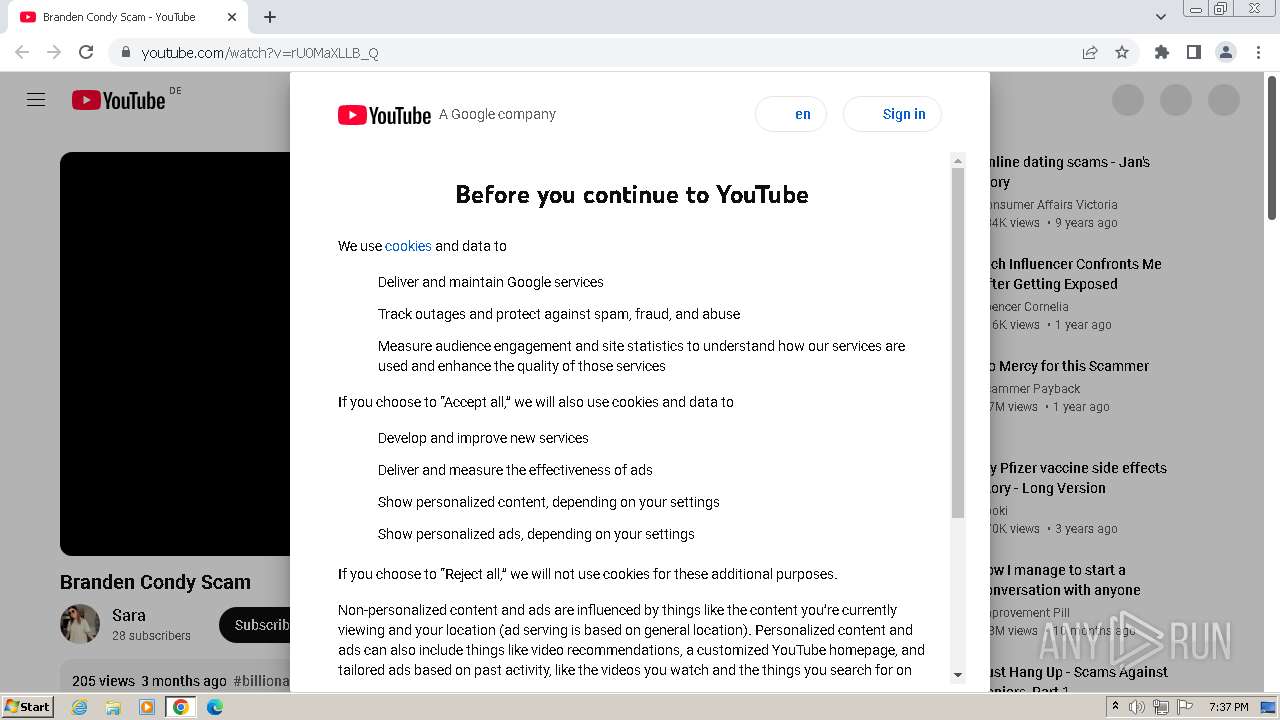The width and height of the screenshot is (1280, 720).
Task: Click the 'Branden Condy Scam' video title
Action: point(155,582)
